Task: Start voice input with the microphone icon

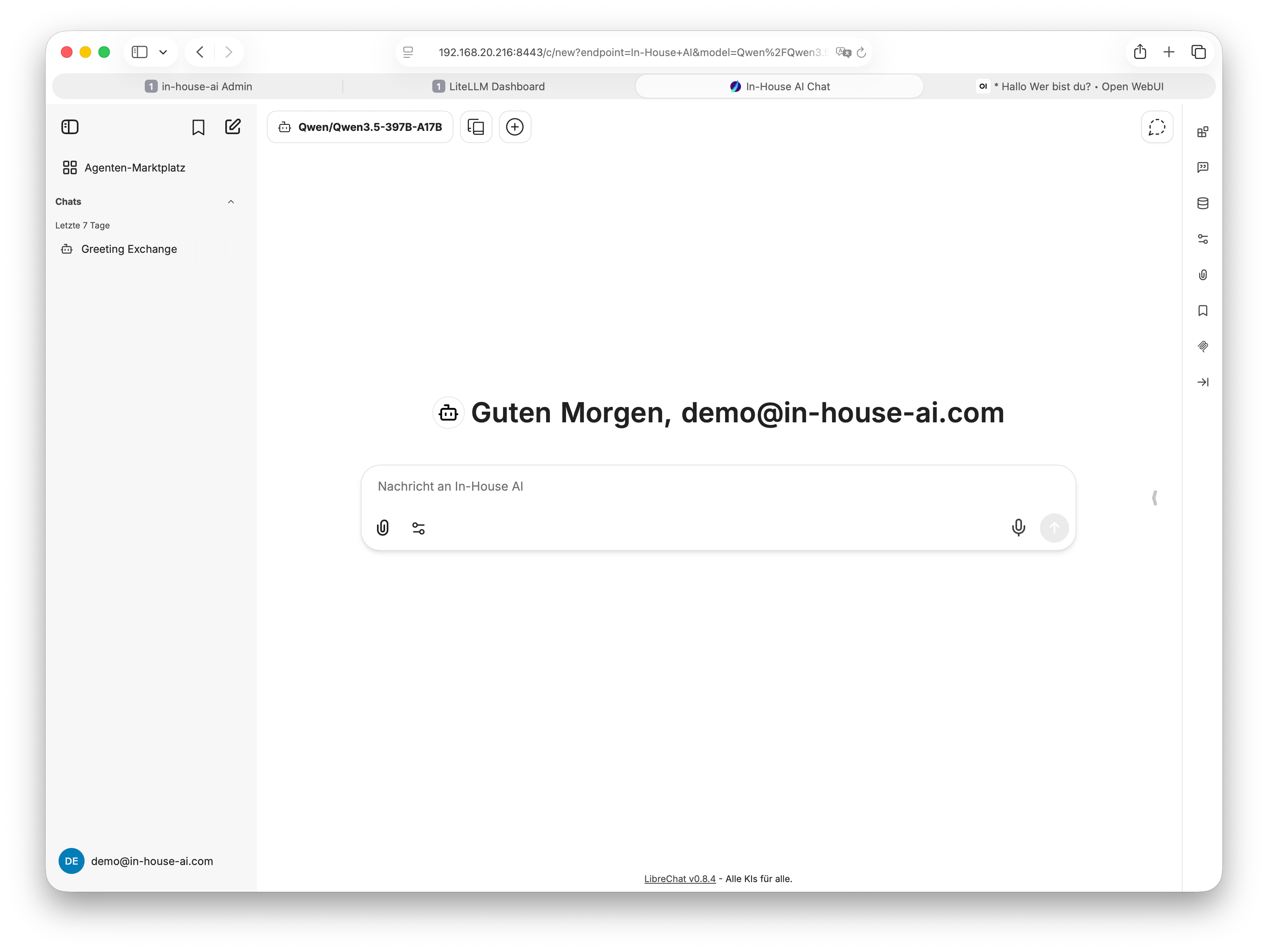Action: click(1019, 527)
